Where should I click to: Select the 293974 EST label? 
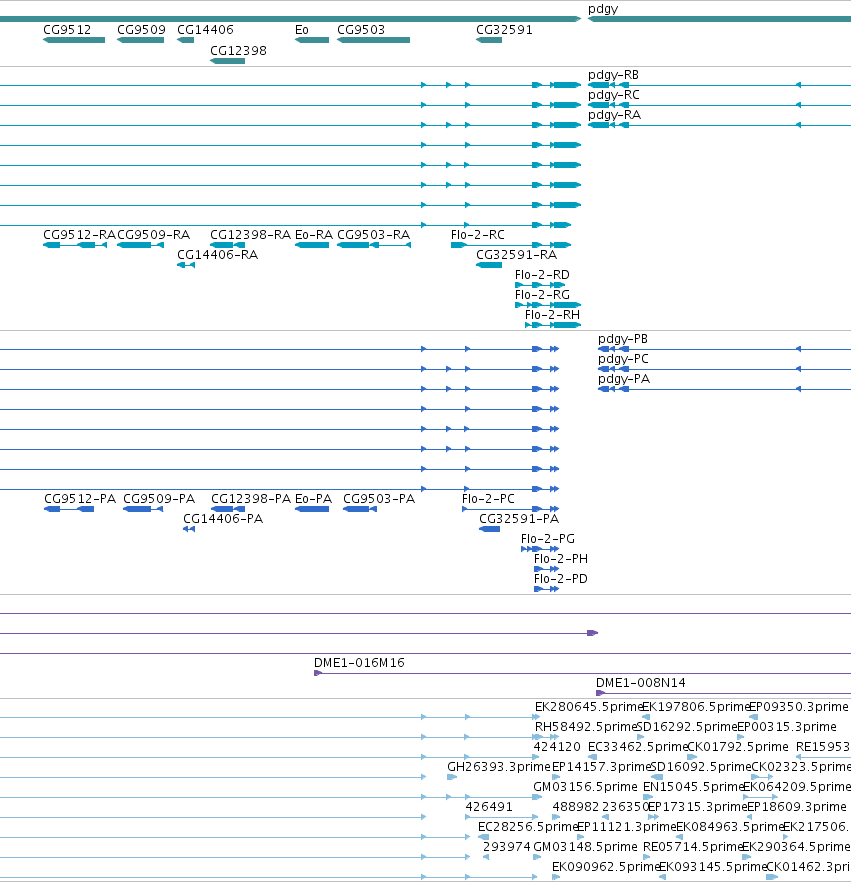coord(507,847)
